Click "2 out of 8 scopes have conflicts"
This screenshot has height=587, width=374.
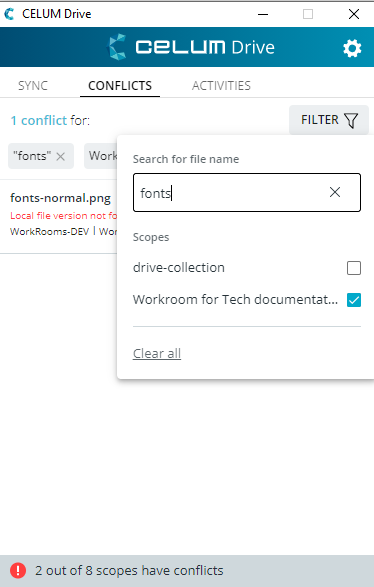(x=129, y=571)
